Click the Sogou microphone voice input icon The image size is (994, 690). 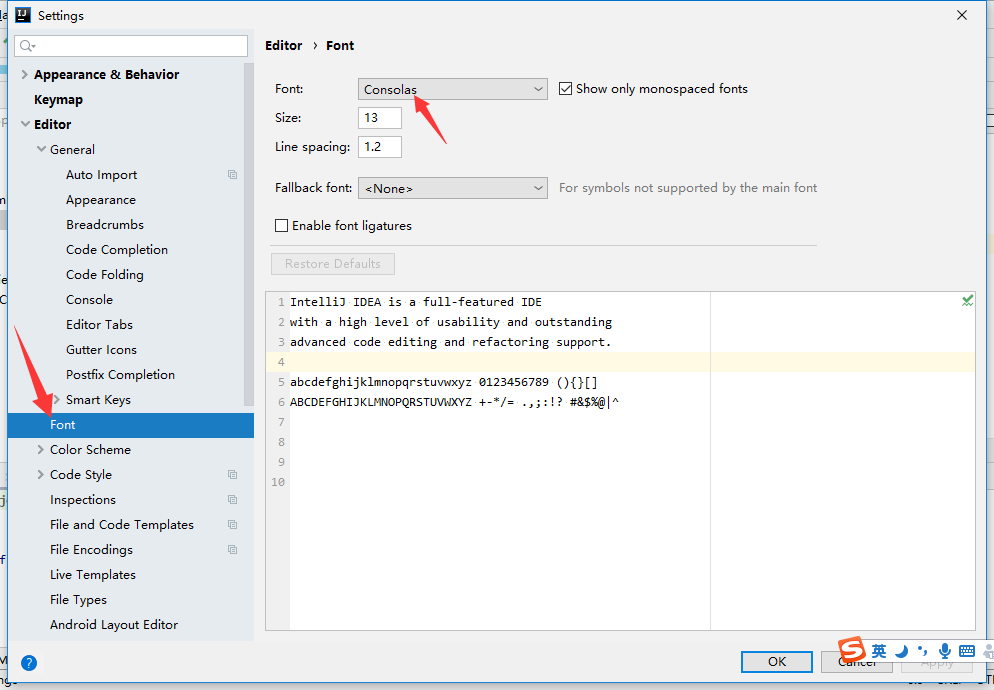coord(945,651)
